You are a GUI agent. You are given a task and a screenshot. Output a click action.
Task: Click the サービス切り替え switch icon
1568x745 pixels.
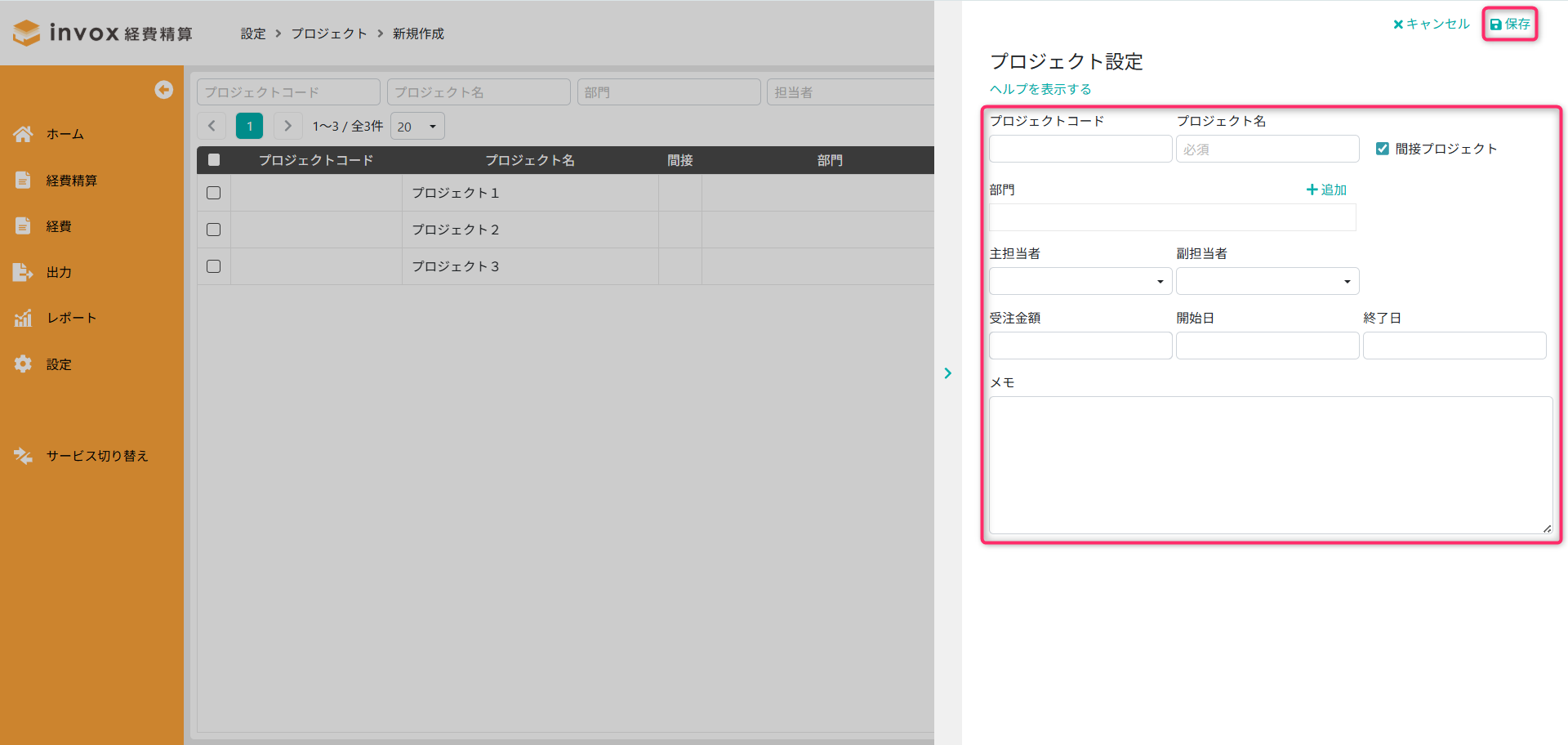coord(23,456)
